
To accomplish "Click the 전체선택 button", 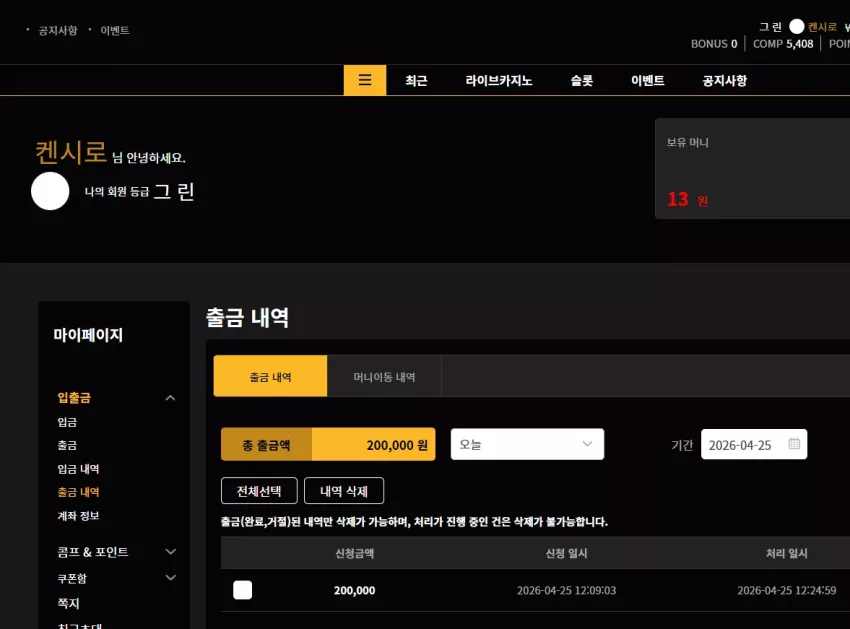I will 259,491.
